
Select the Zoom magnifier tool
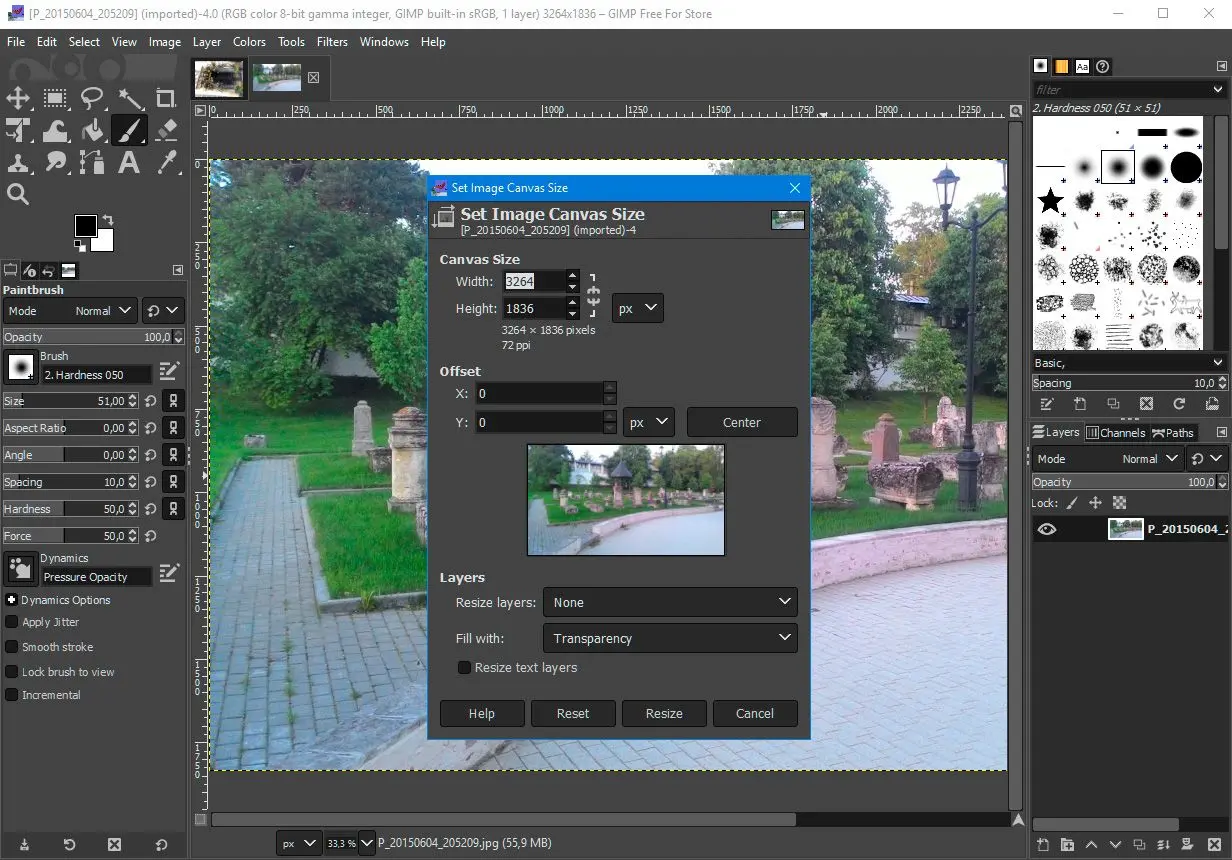(18, 194)
